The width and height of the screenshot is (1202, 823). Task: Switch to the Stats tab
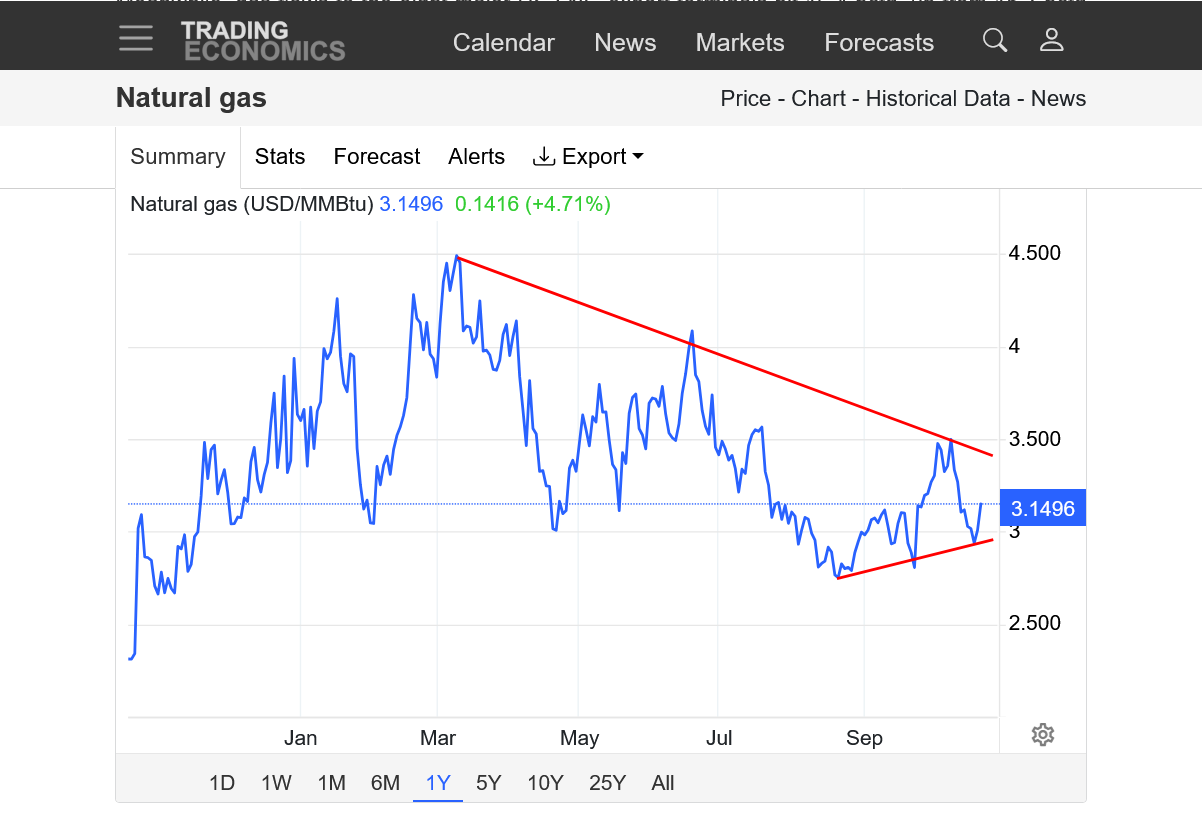click(x=280, y=157)
